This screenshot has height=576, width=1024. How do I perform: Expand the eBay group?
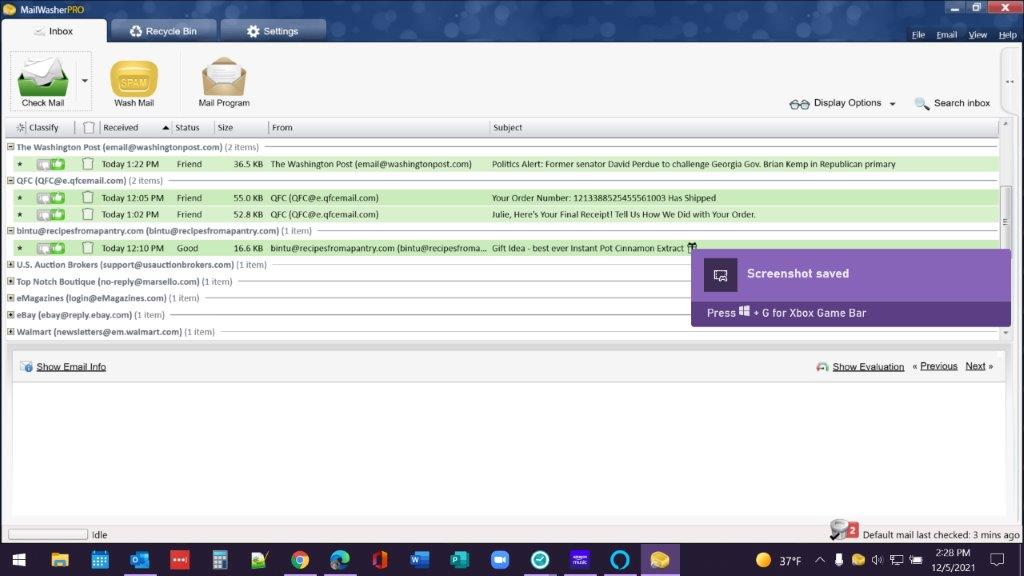10,315
